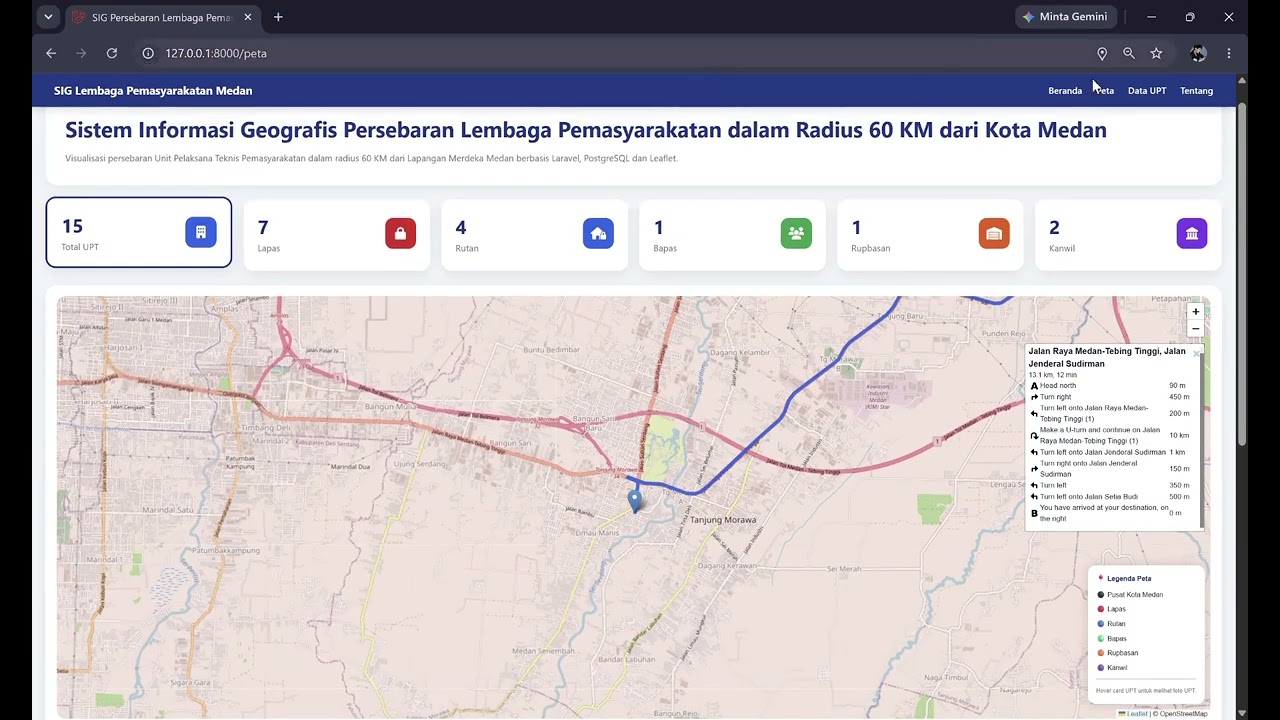Open the Chrome three-dot menu

(x=1229, y=53)
